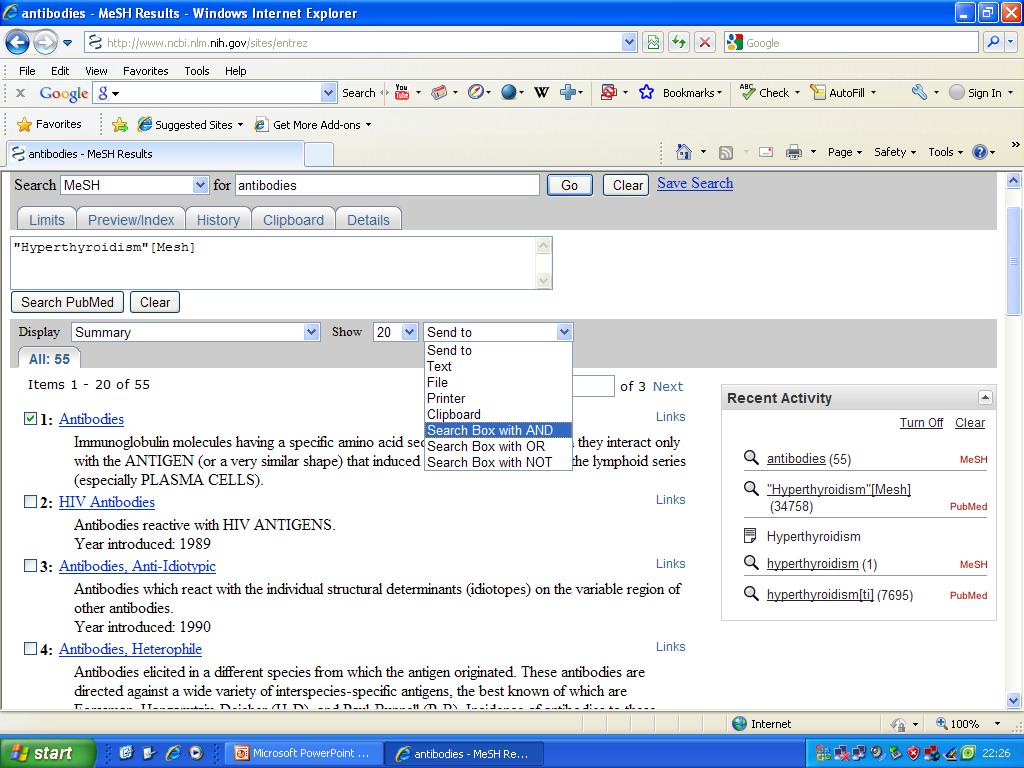The height and width of the screenshot is (768, 1024).
Task: Uncheck the checkbox for 1: Antibodies
Action: click(30, 419)
